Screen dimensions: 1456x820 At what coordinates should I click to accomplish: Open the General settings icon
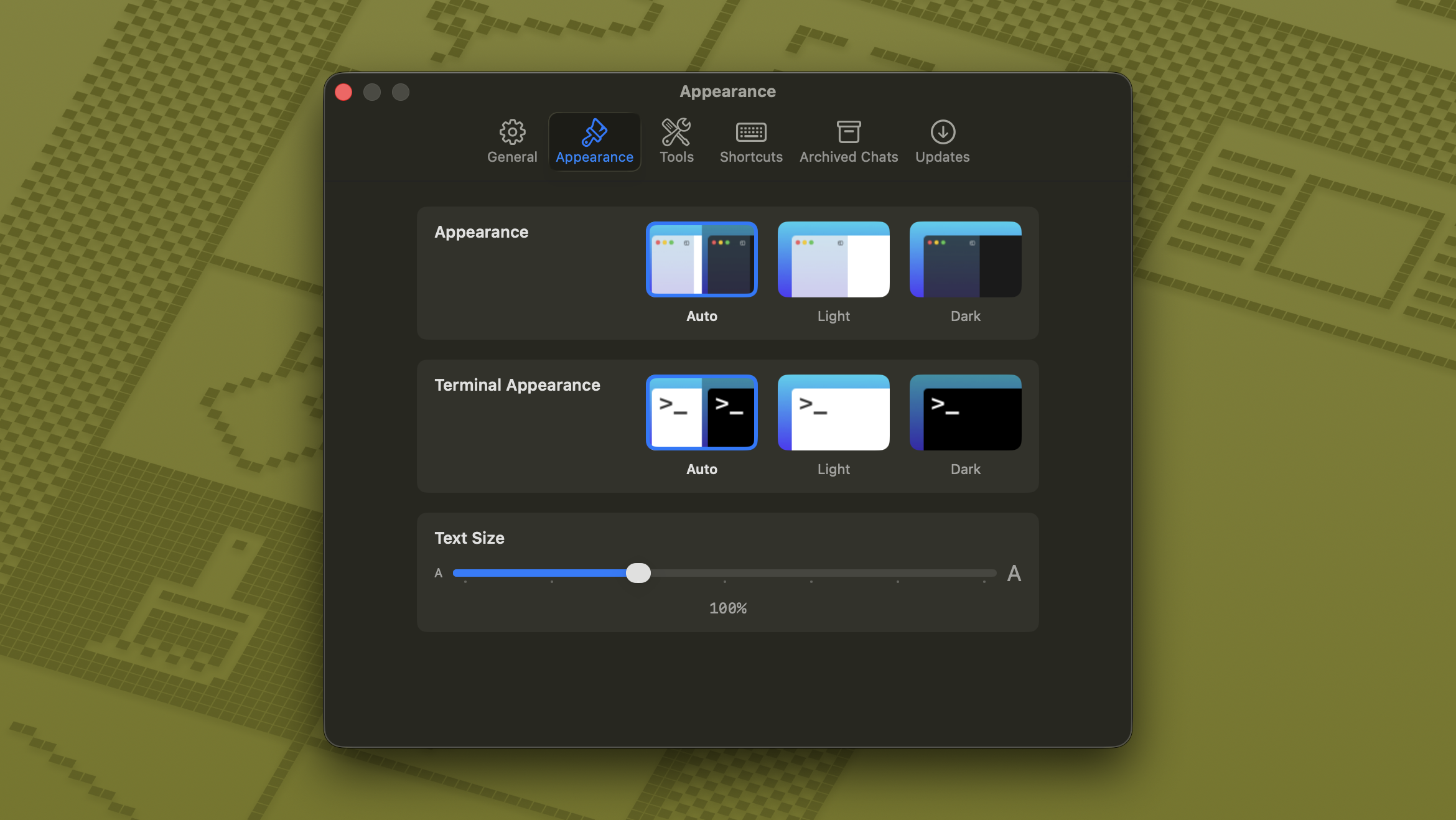pos(511,132)
